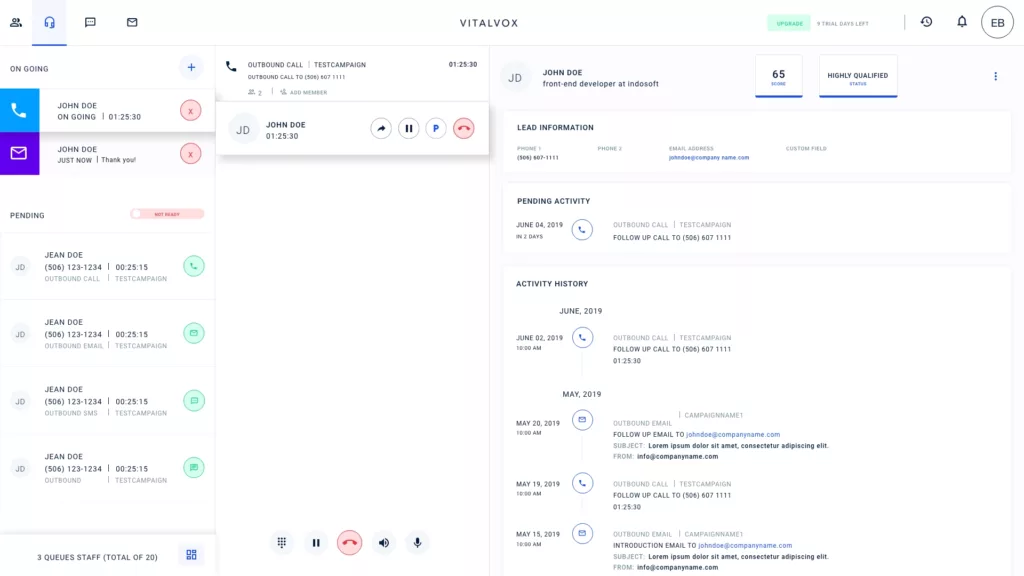Open the email icon in the top navigation

[131, 22]
